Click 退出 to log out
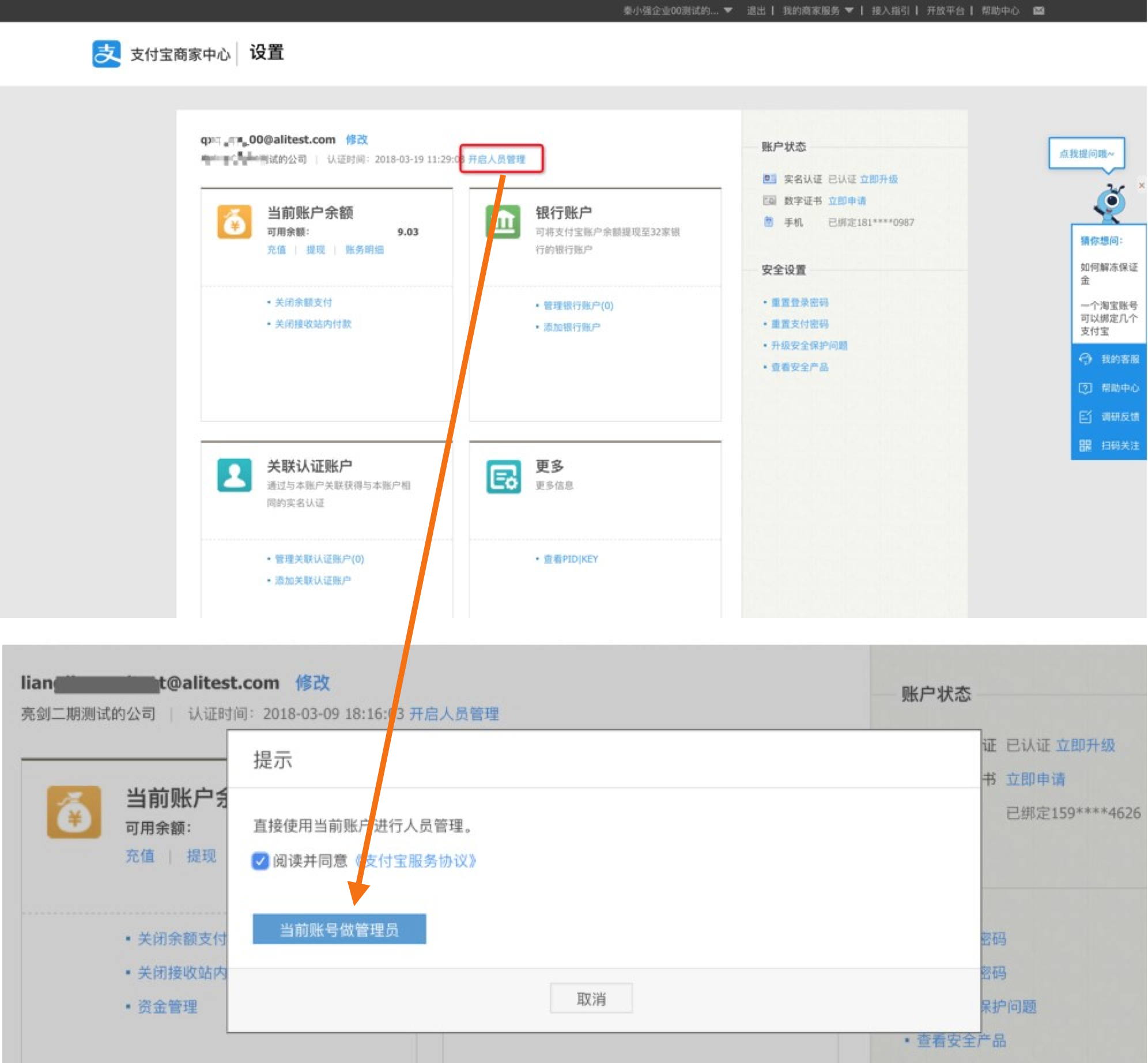Screen dimensions: 1148x1063 [756, 10]
